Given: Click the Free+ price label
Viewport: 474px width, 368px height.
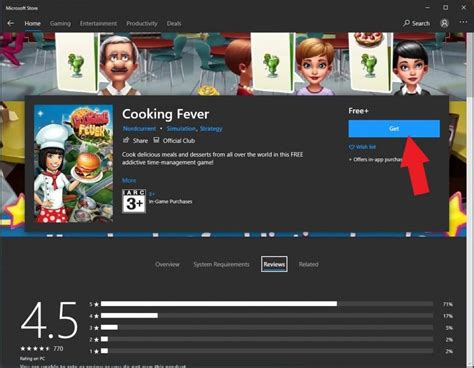Looking at the screenshot, I should 358,111.
